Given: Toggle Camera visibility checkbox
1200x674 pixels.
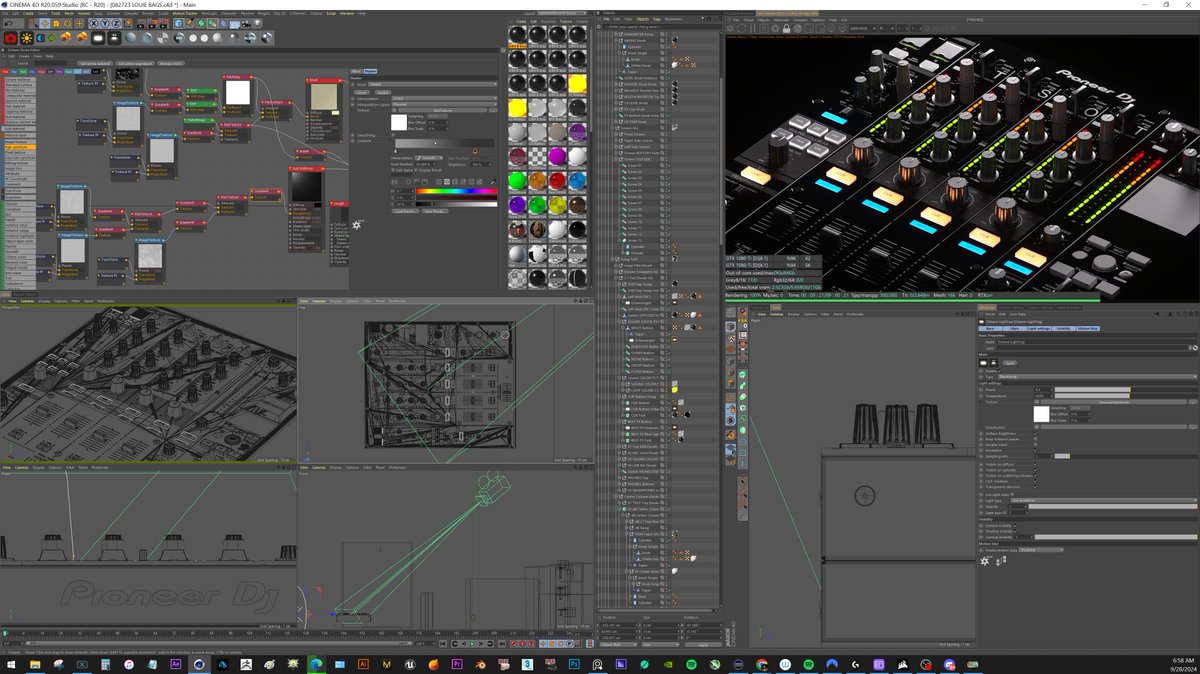Looking at the screenshot, I should 1015,526.
